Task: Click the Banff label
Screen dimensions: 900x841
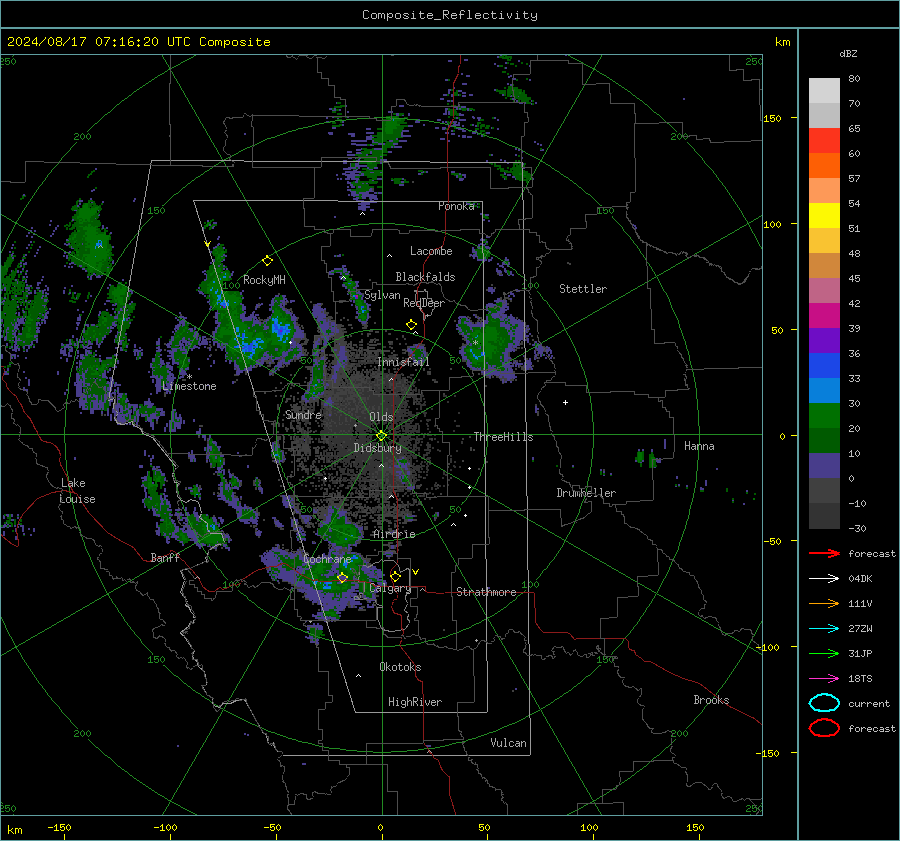Action: pyautogui.click(x=165, y=557)
